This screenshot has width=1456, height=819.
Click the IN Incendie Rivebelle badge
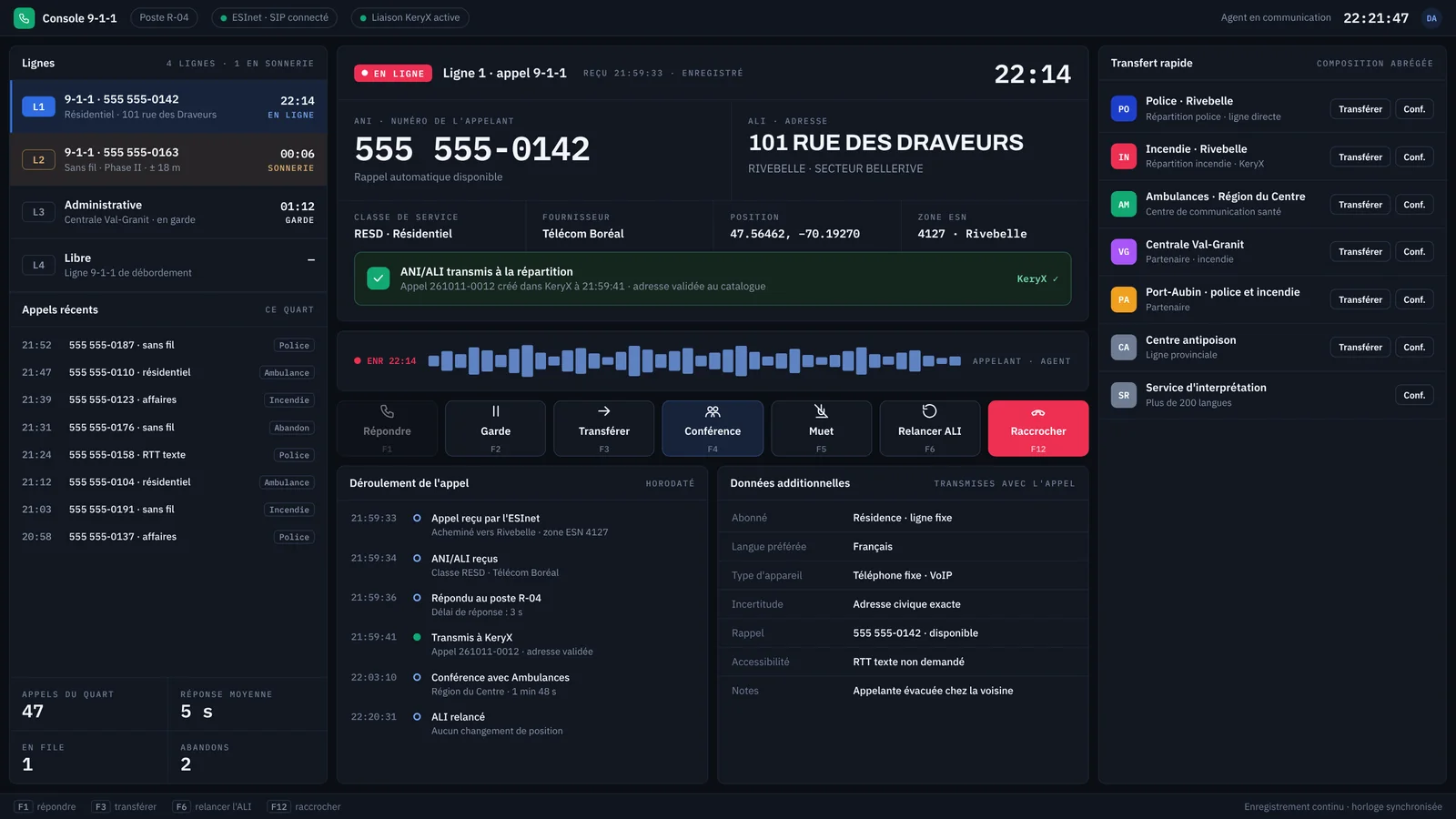tap(1124, 157)
